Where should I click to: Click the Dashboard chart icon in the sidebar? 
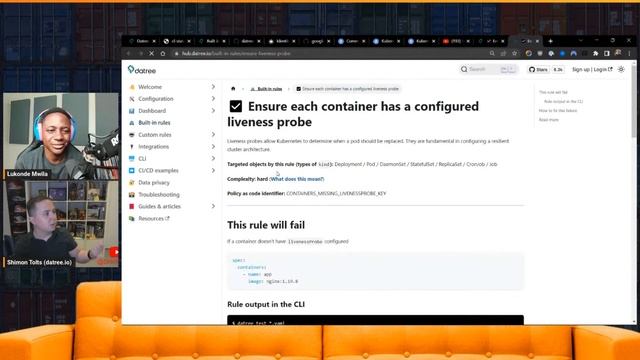click(132, 111)
